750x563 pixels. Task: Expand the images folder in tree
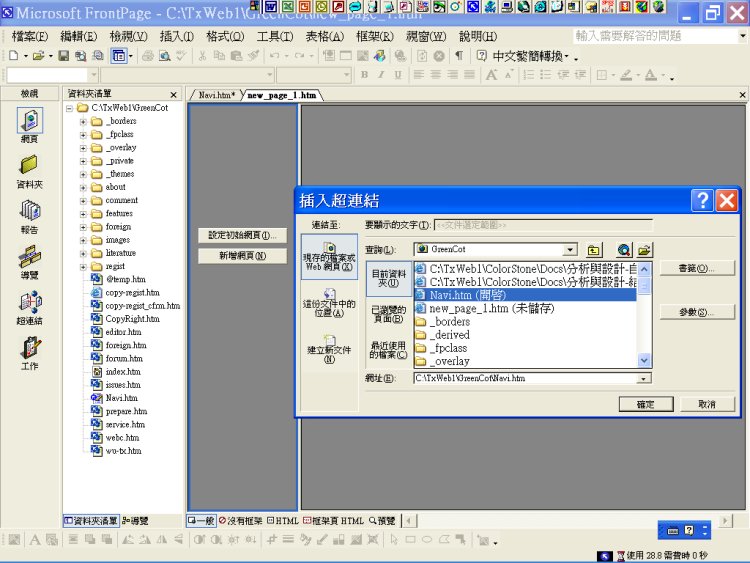(84, 240)
